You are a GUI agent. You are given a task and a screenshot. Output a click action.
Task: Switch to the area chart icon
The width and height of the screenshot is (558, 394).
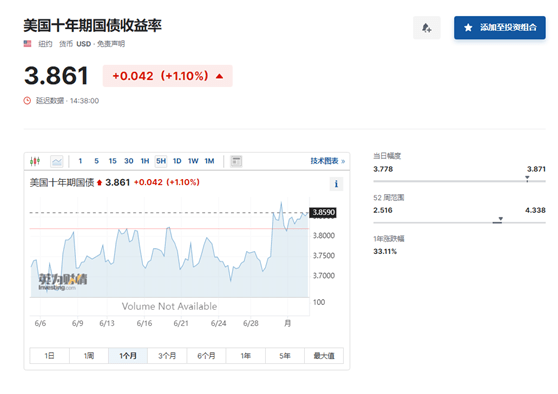[57, 161]
